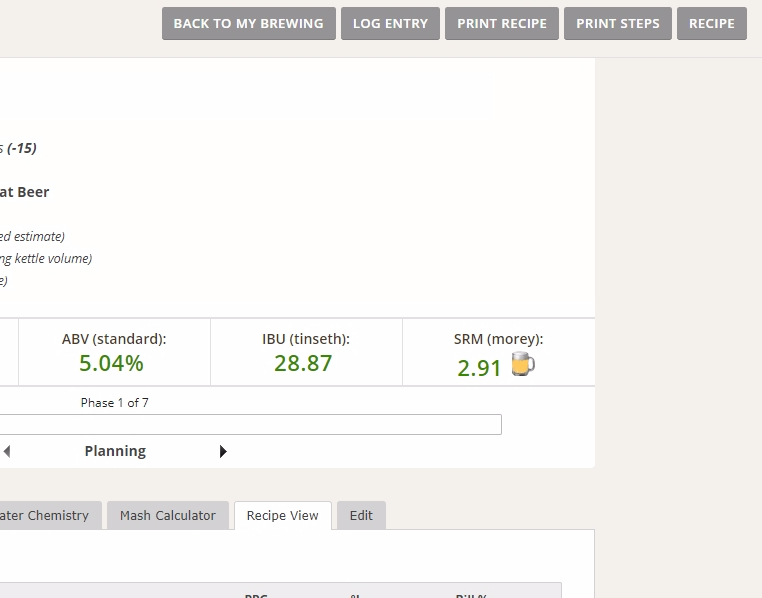
Task: Switch to the Edit tab
Action: click(x=361, y=515)
